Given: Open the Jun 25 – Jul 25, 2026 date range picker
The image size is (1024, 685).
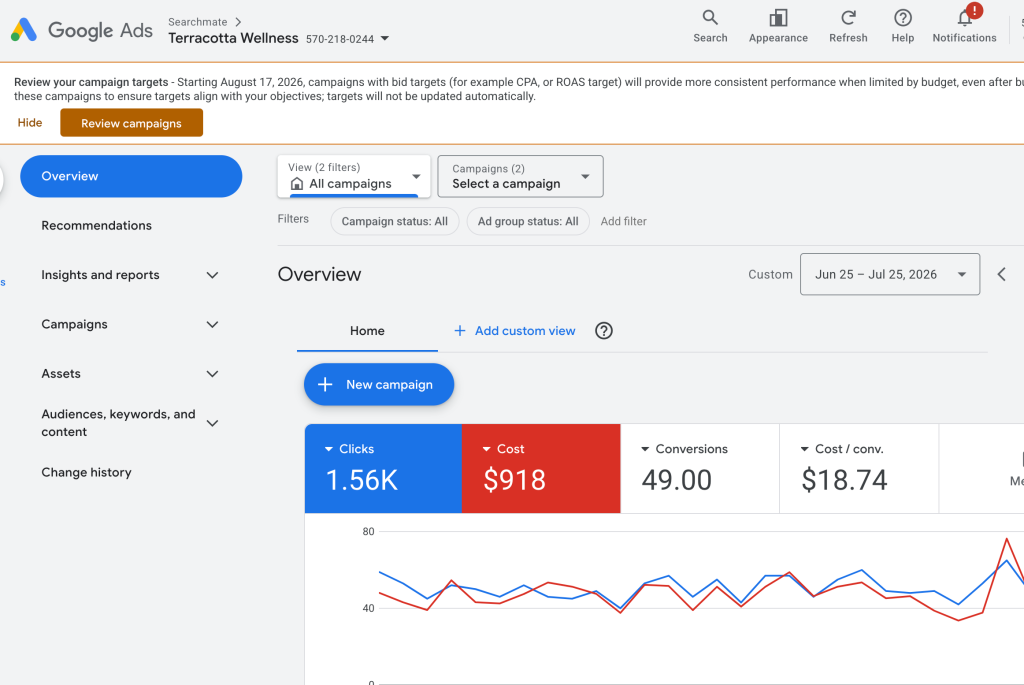Looking at the screenshot, I should (x=889, y=274).
